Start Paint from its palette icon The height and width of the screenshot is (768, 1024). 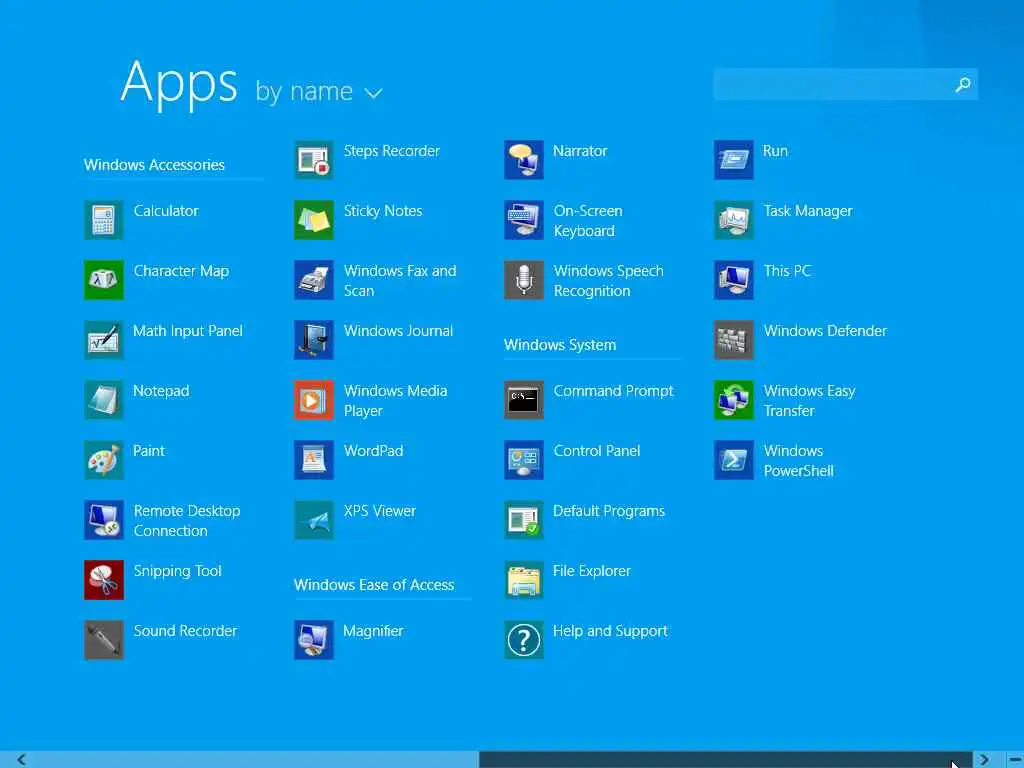click(x=104, y=460)
